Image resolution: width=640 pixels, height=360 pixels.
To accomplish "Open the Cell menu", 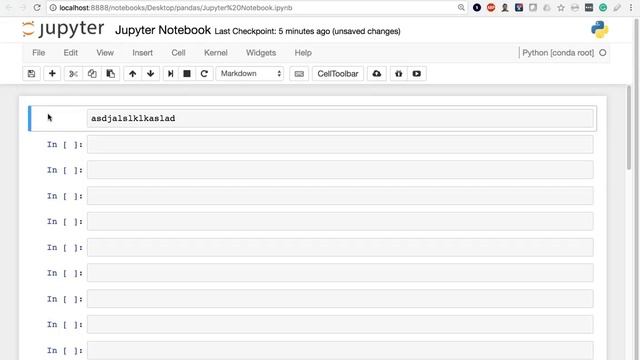I will click(x=178, y=53).
